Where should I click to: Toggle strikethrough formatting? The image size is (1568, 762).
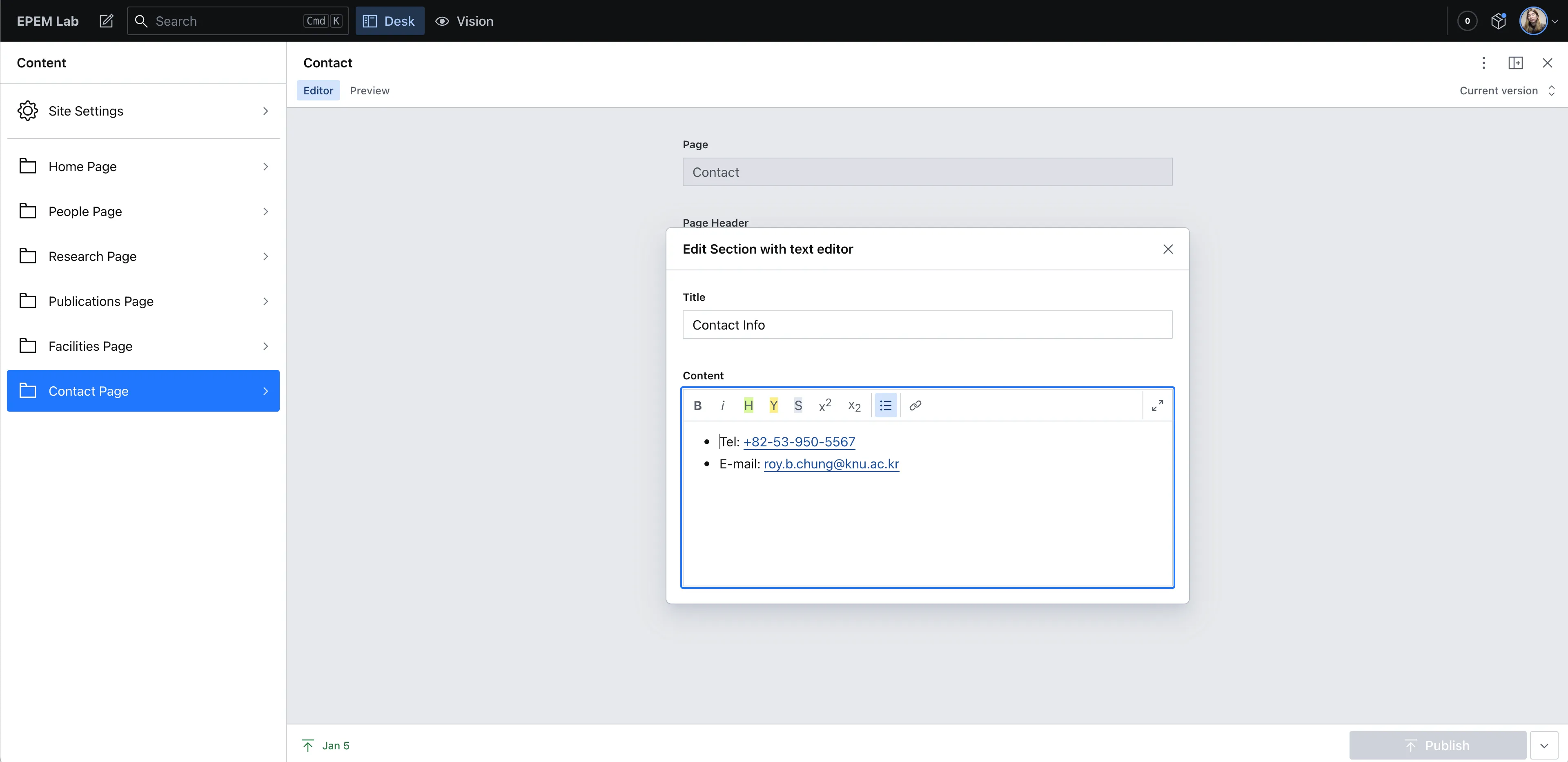(798, 406)
